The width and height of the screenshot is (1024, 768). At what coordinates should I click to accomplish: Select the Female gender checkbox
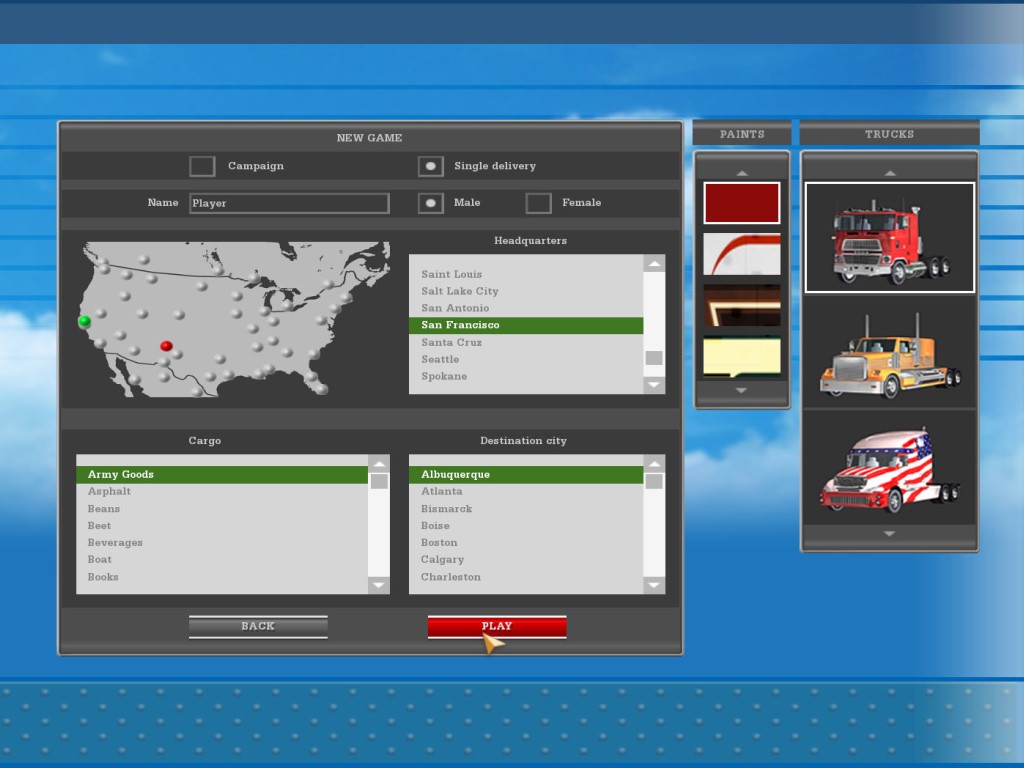point(538,202)
